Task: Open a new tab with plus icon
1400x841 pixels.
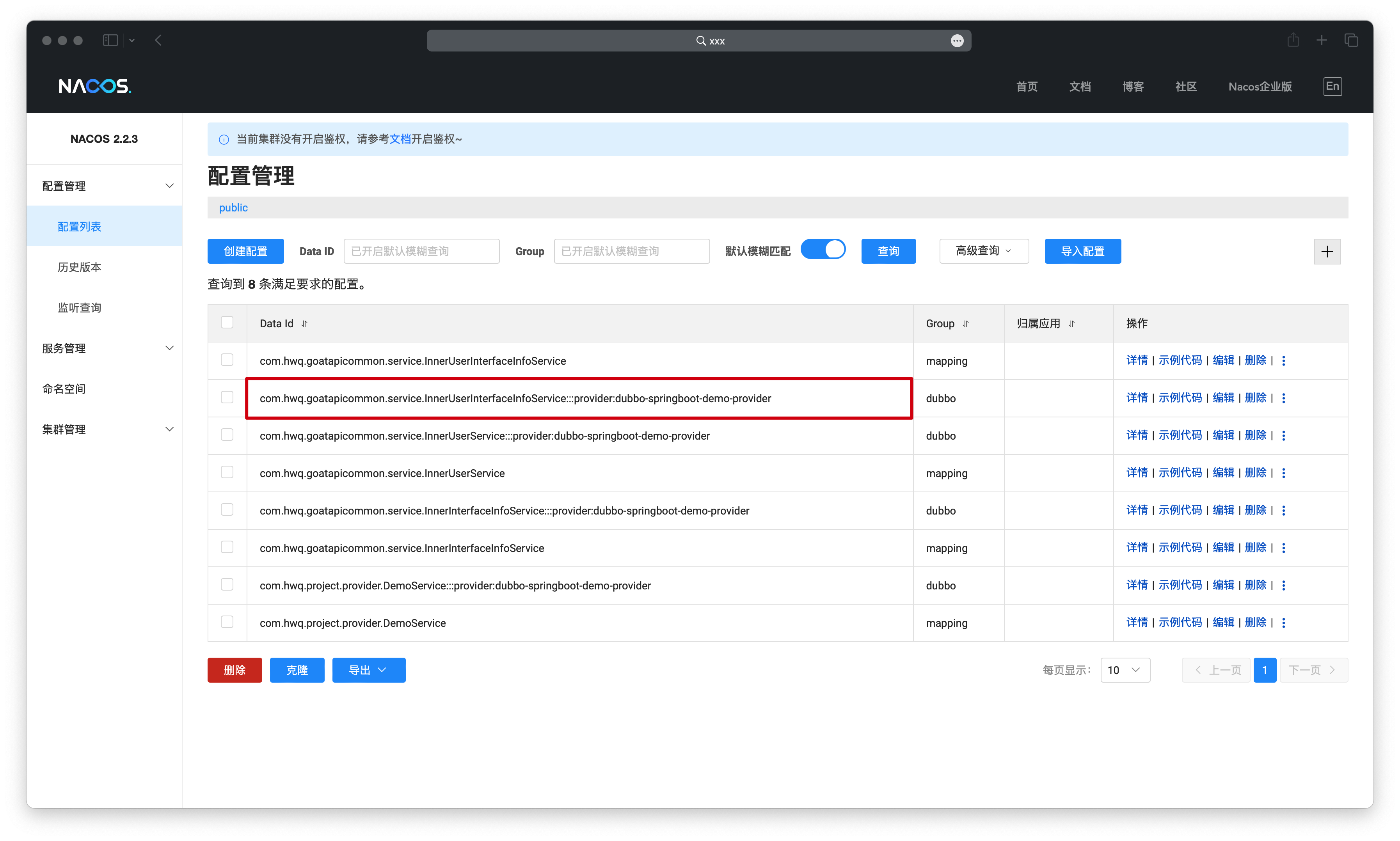Action: coord(1322,40)
